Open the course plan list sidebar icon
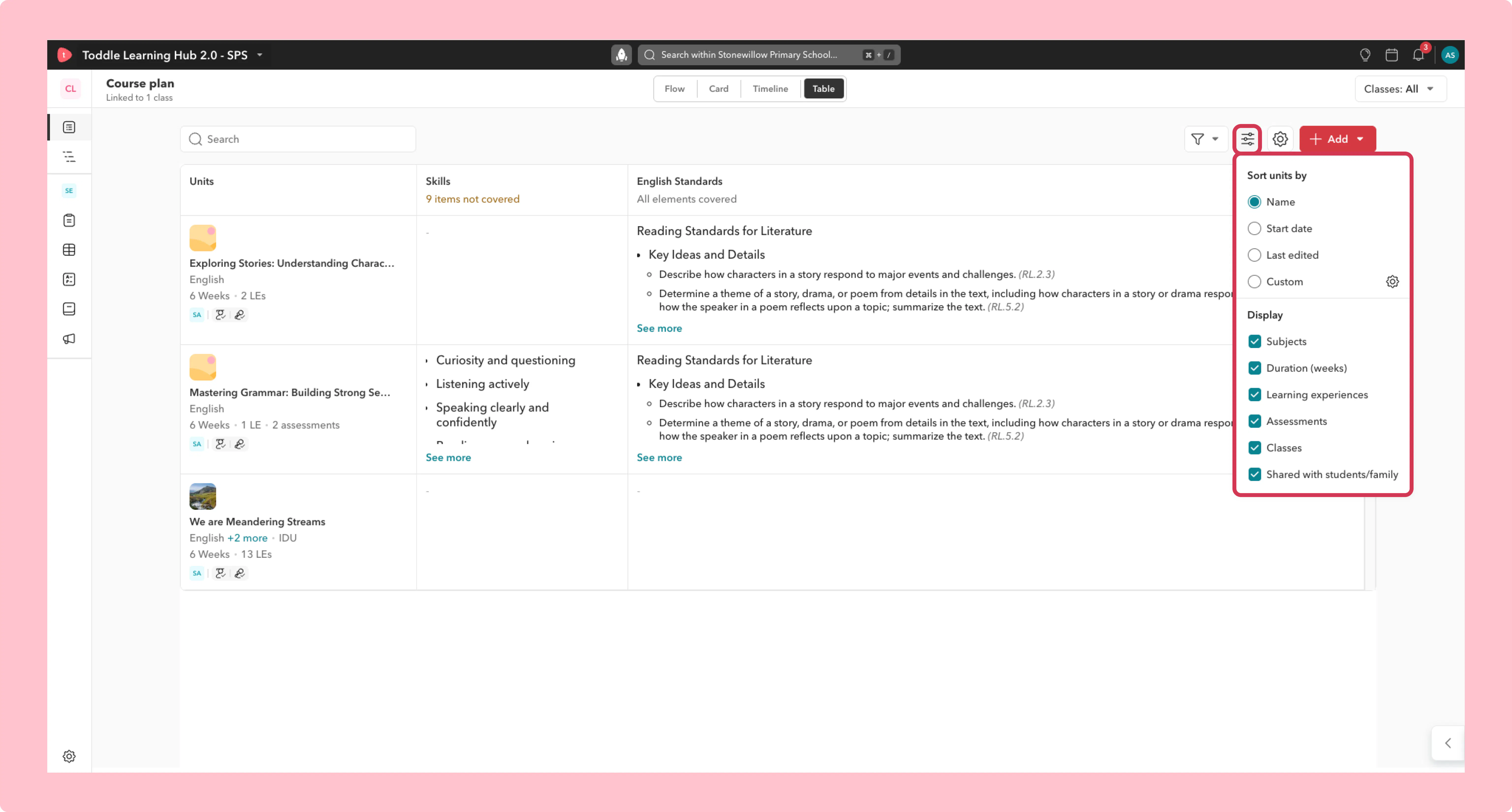 [69, 127]
